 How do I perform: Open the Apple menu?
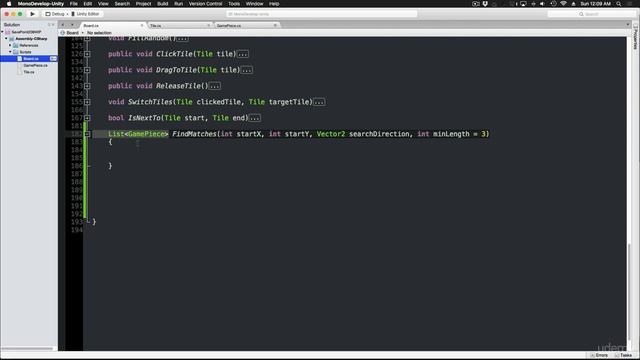click(x=9, y=4)
